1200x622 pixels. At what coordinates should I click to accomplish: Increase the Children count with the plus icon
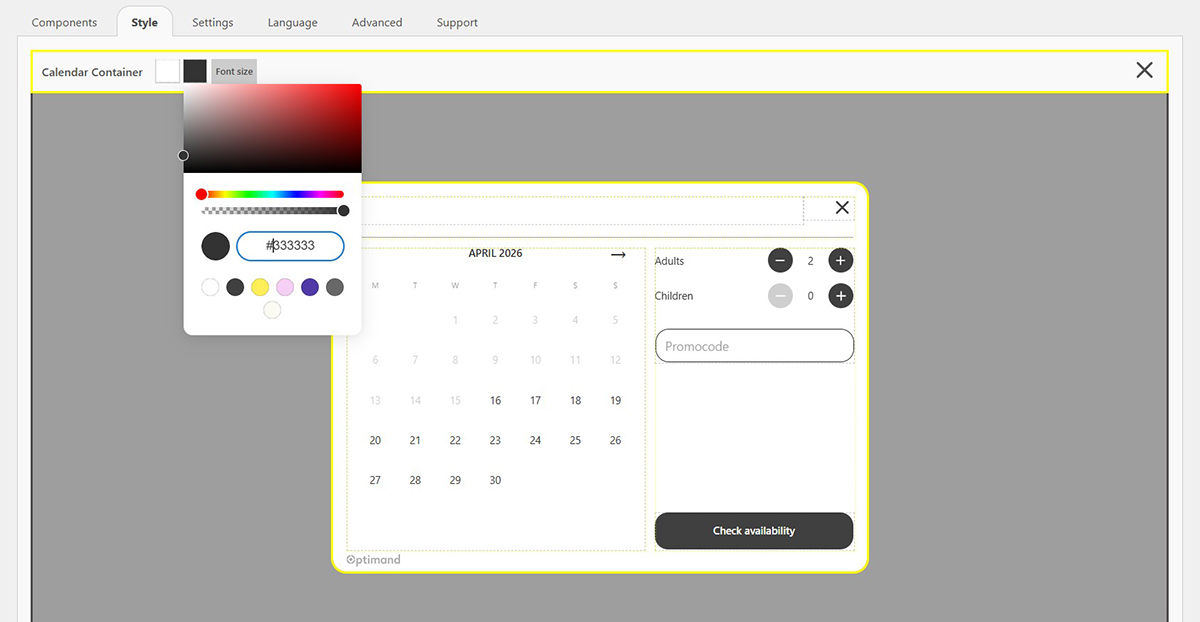click(x=840, y=295)
